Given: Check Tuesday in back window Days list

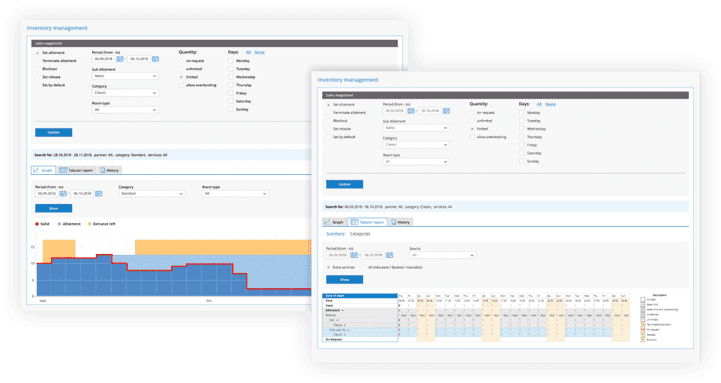Looking at the screenshot, I should (x=231, y=69).
